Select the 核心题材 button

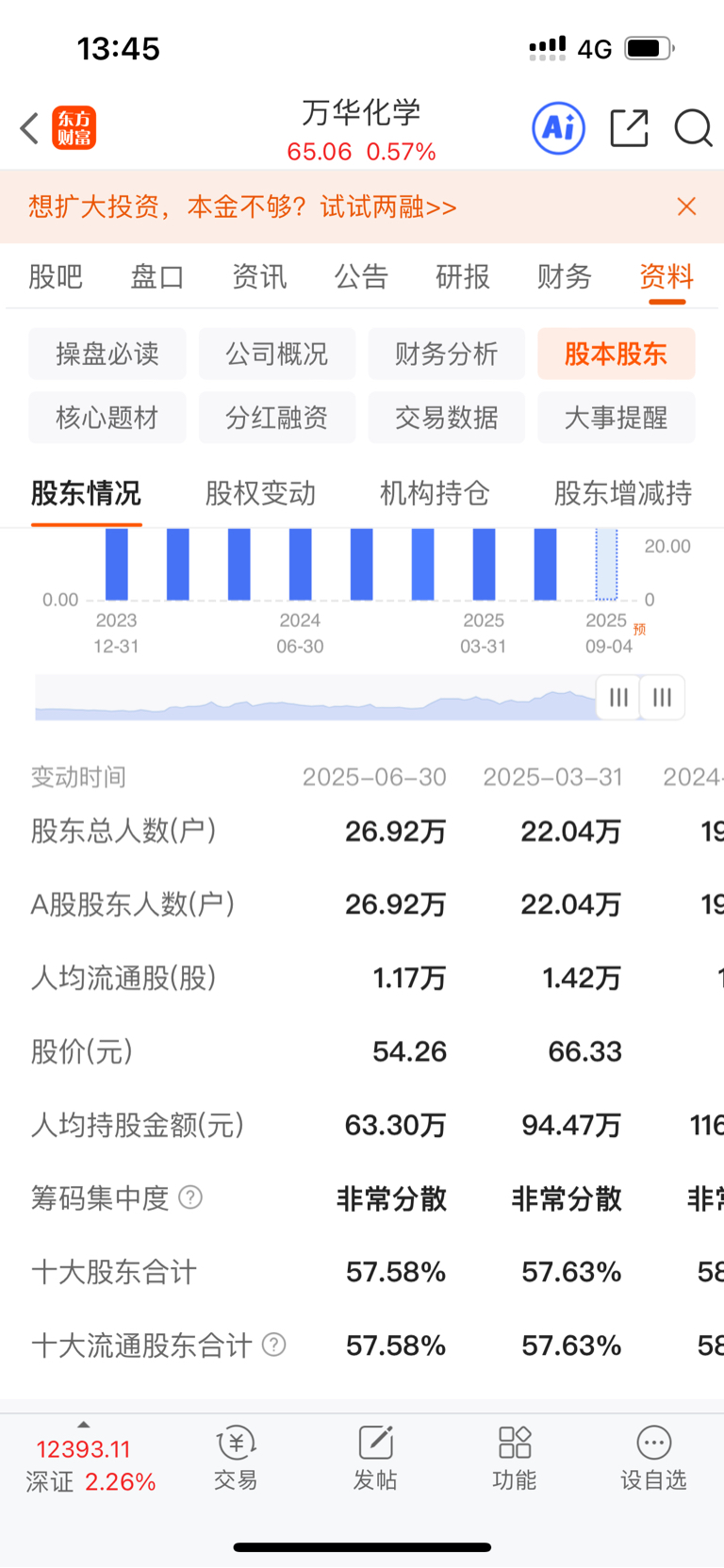[107, 418]
